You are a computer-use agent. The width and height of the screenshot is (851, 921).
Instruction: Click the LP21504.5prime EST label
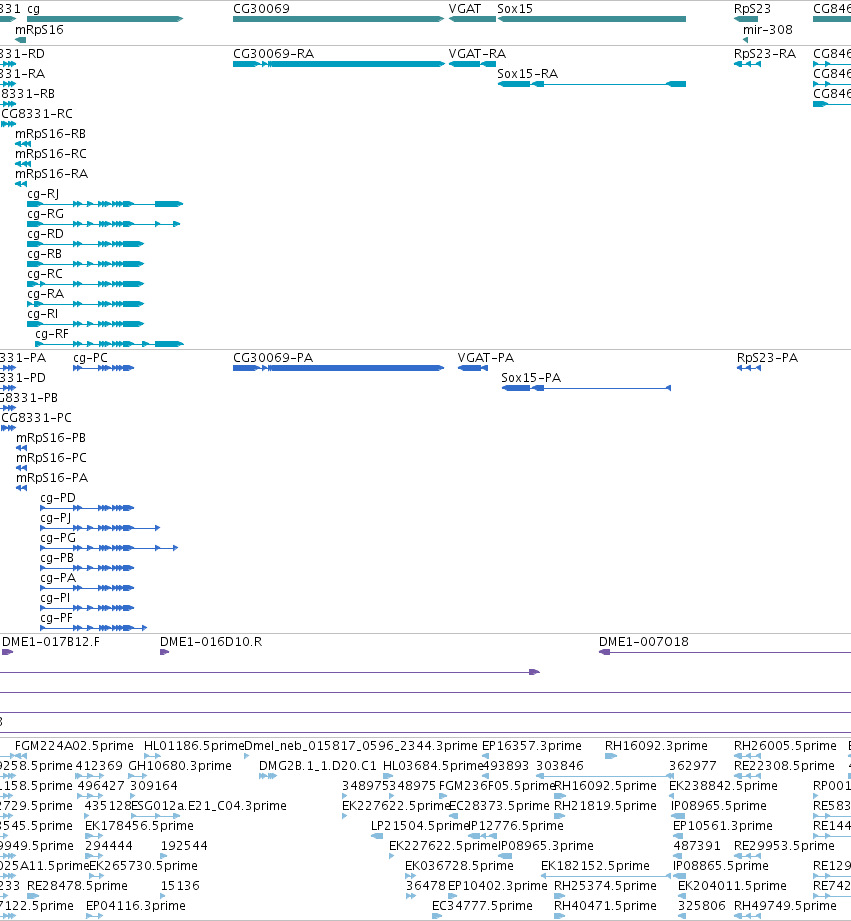coord(421,825)
